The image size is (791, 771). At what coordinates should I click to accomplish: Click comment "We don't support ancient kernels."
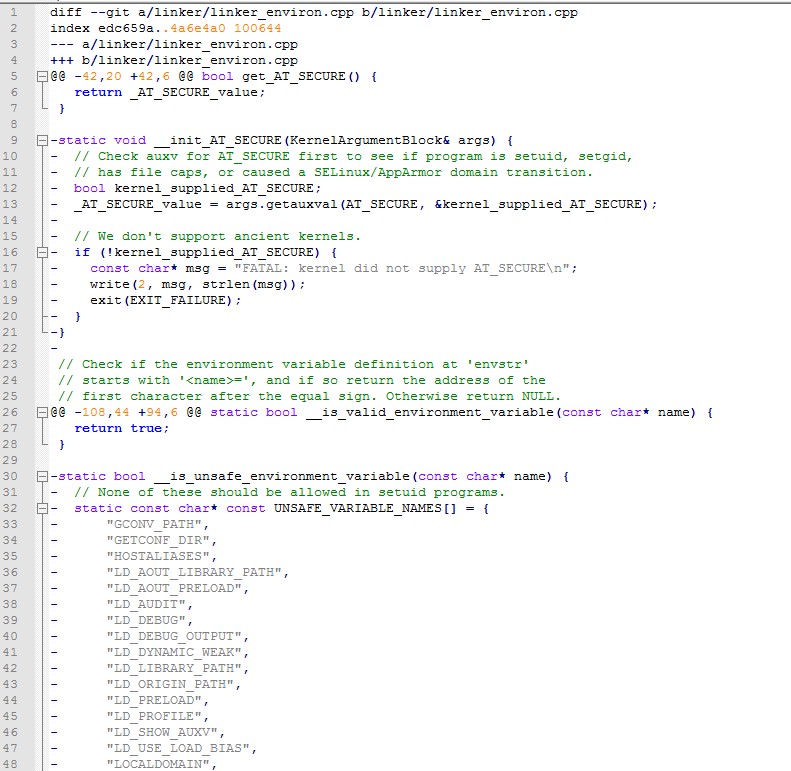[x=229, y=237]
